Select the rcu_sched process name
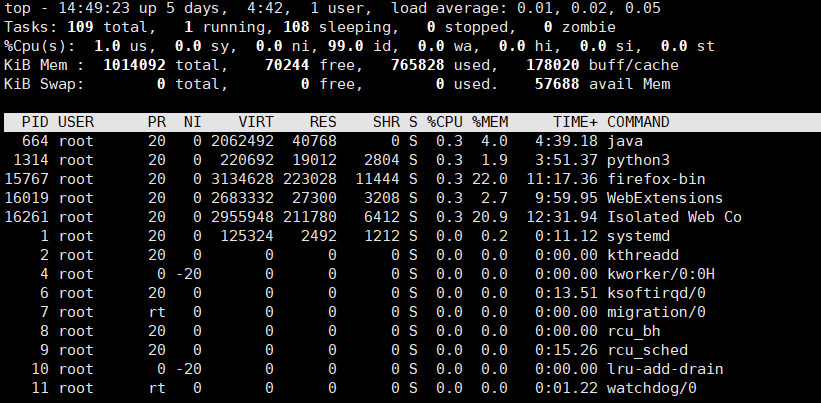The image size is (821, 403). (x=647, y=350)
